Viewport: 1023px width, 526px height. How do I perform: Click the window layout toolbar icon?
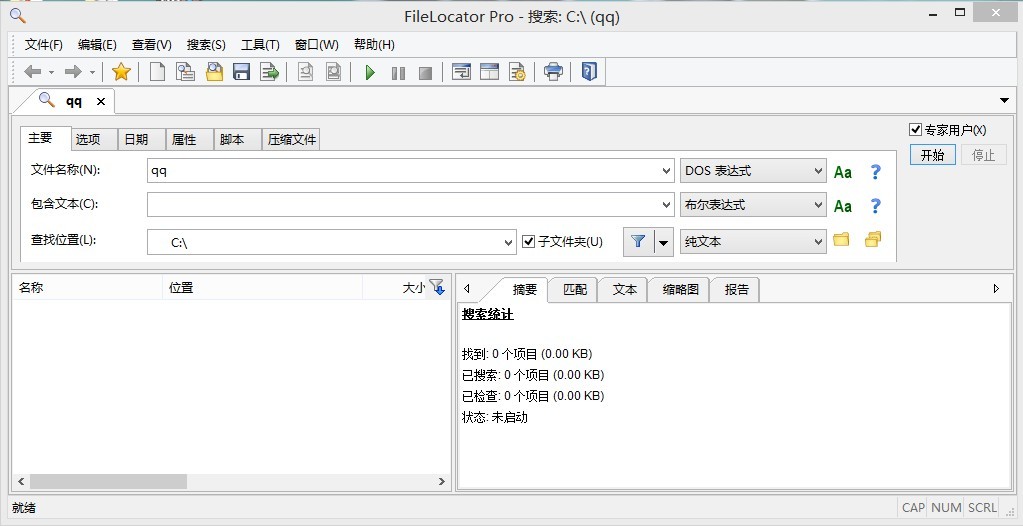point(489,72)
